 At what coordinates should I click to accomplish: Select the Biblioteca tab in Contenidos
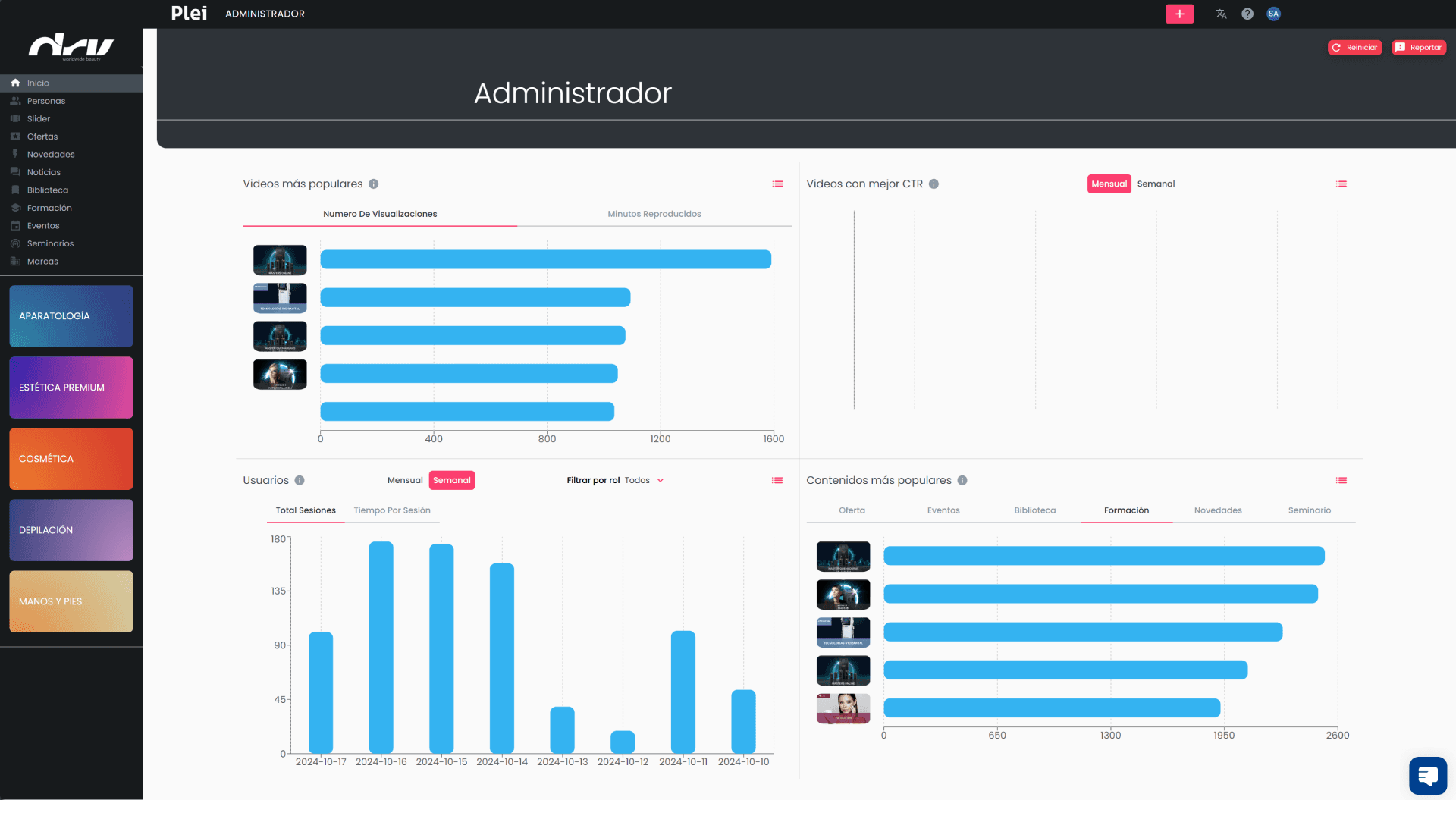tap(1034, 510)
